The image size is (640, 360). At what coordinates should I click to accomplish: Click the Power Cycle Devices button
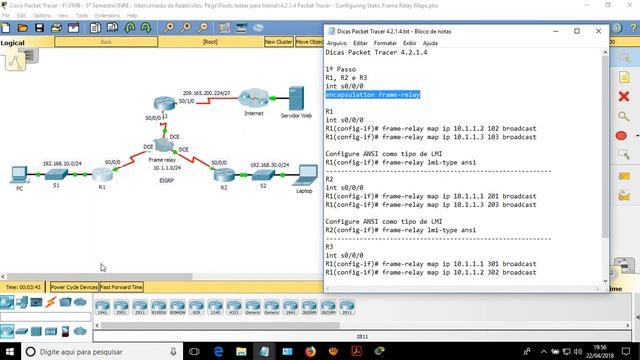point(74,287)
